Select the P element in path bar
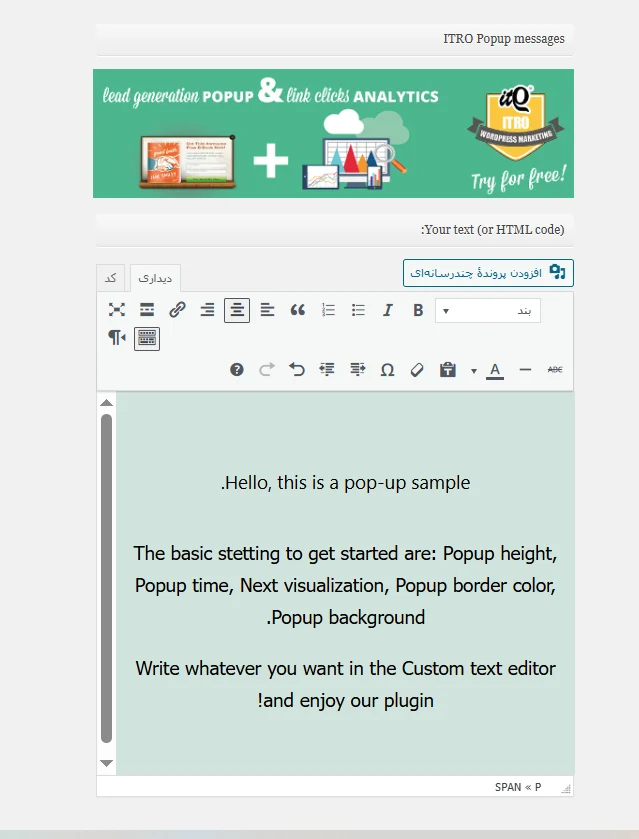The image size is (639, 839). pos(538,787)
